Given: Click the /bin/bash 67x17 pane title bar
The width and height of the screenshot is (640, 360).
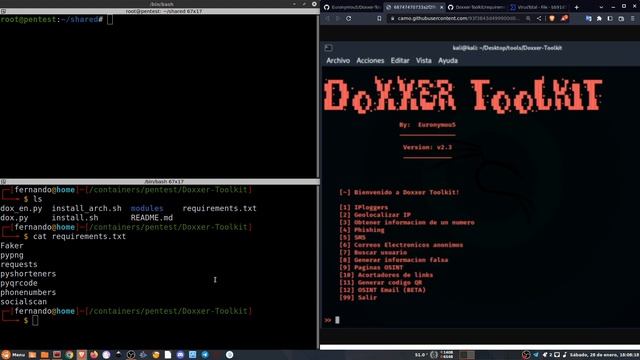Looking at the screenshot, I should [x=160, y=182].
